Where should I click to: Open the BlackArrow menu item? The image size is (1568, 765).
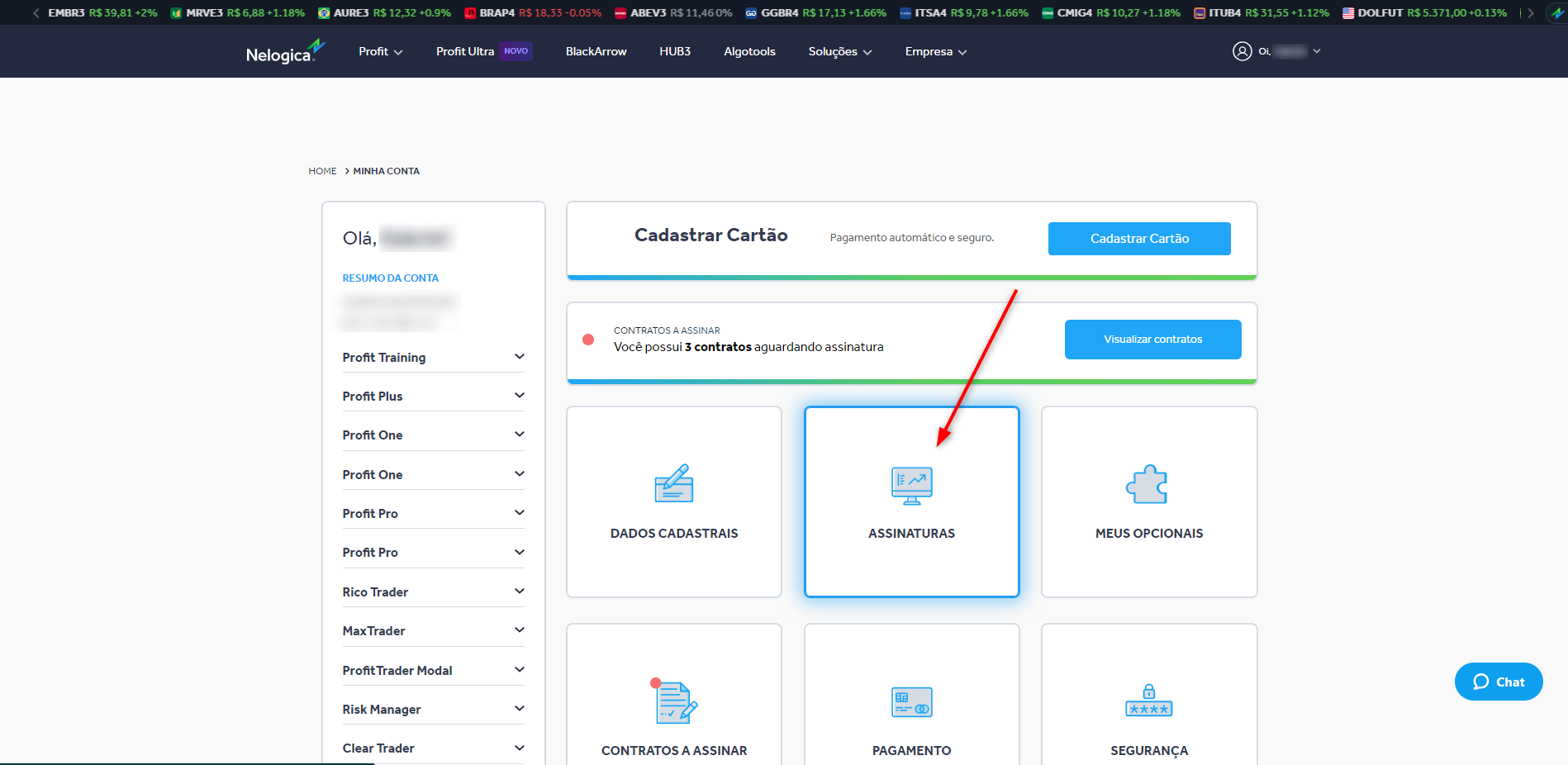click(596, 51)
